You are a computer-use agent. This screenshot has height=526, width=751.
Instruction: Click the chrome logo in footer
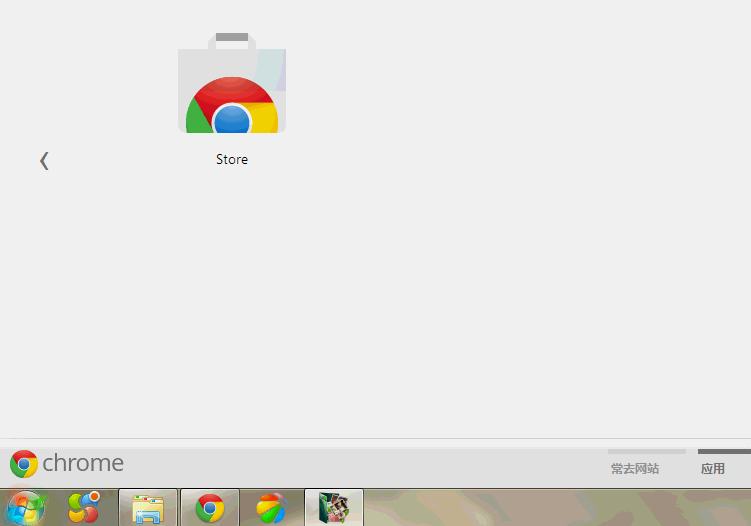click(67, 464)
